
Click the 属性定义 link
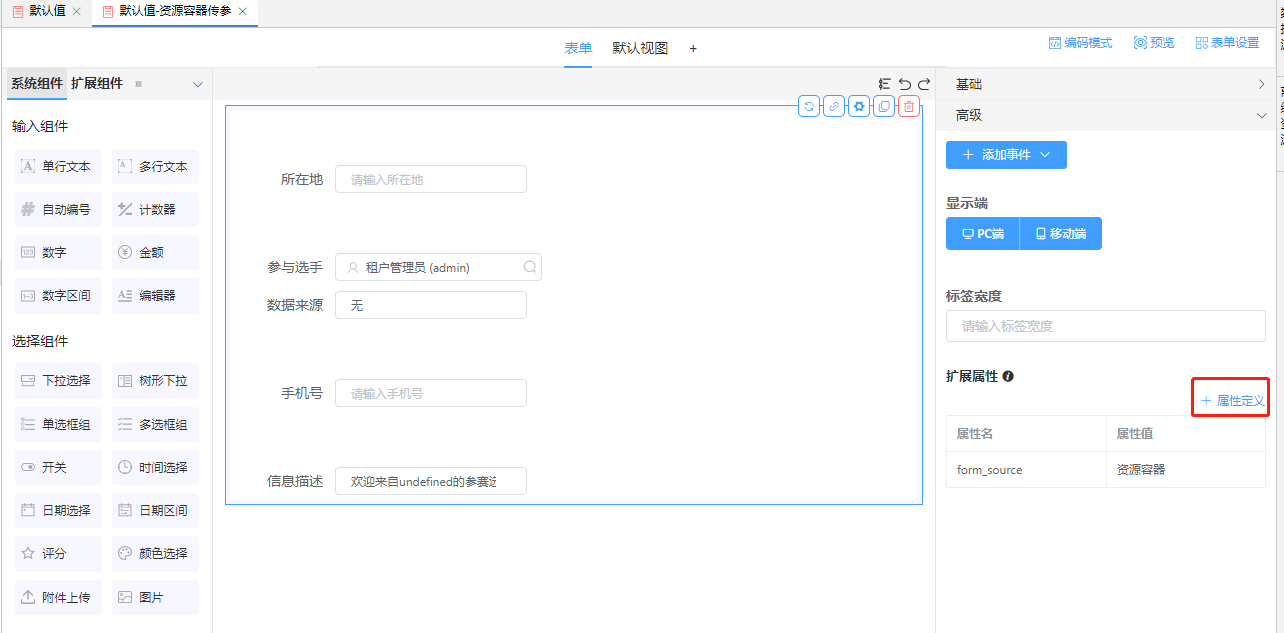(1233, 400)
